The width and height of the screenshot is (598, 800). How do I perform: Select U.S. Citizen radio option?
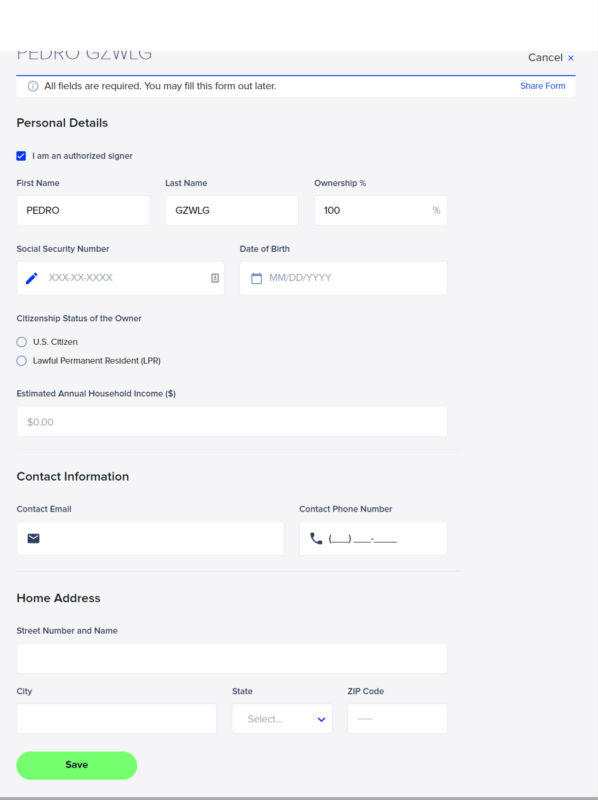21,342
